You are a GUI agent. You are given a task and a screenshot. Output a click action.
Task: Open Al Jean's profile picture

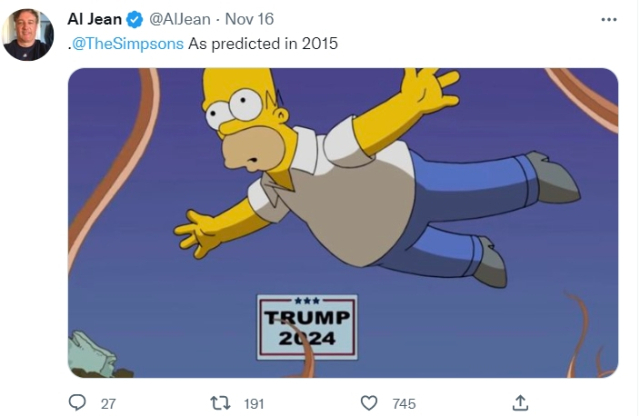[x=28, y=35]
